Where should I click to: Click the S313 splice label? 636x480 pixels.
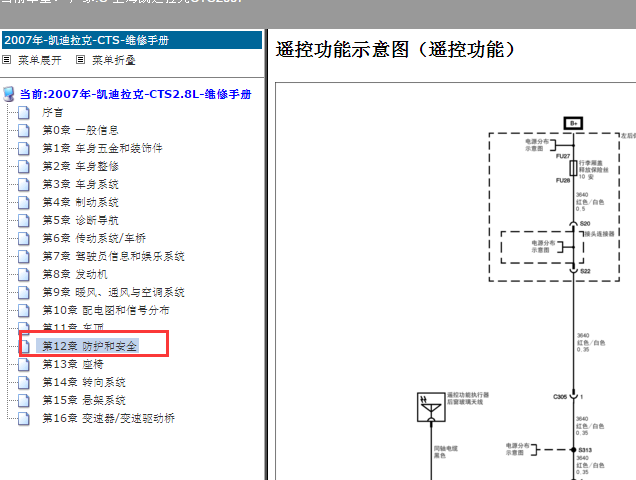585,450
